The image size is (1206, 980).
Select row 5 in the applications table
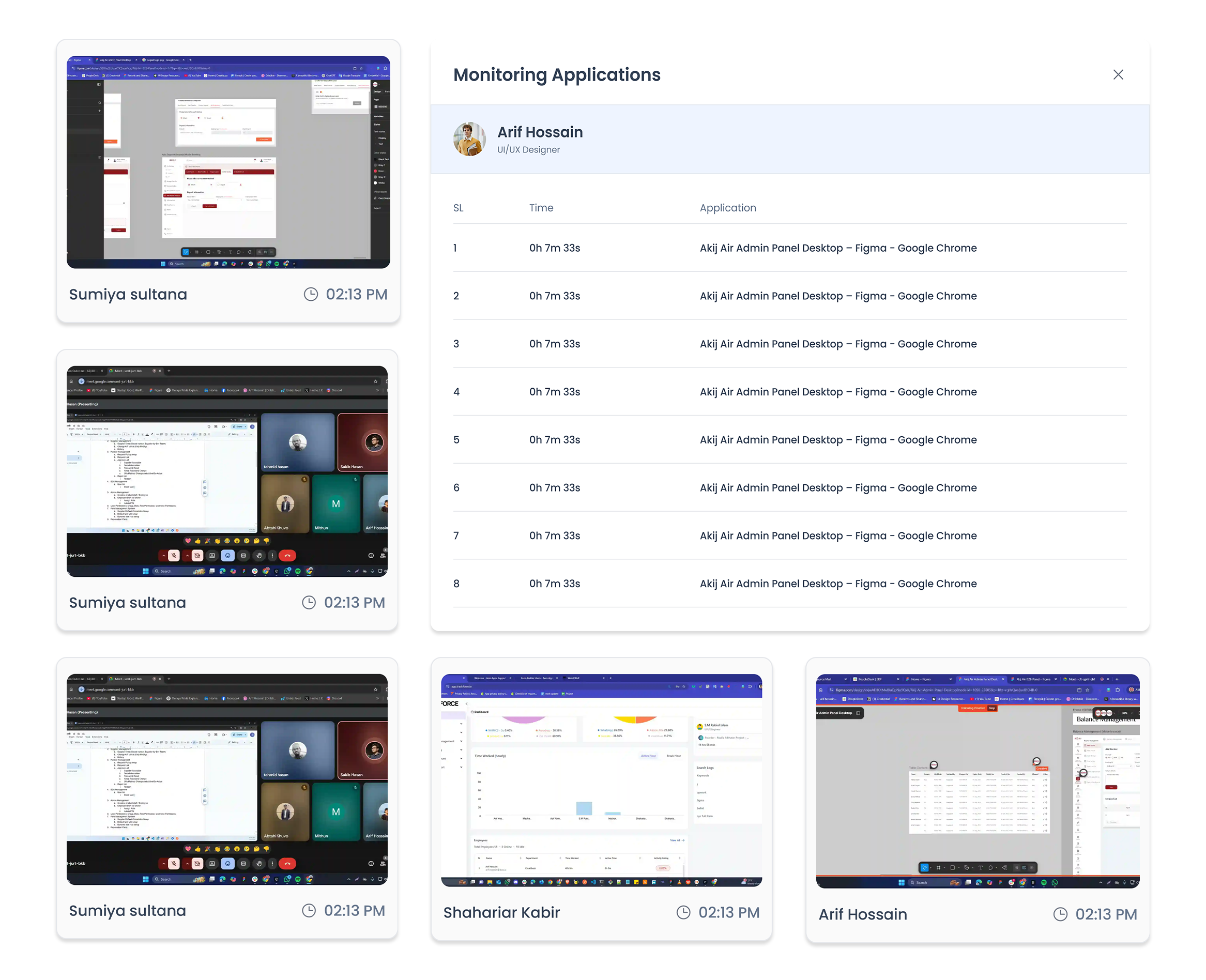(789, 440)
